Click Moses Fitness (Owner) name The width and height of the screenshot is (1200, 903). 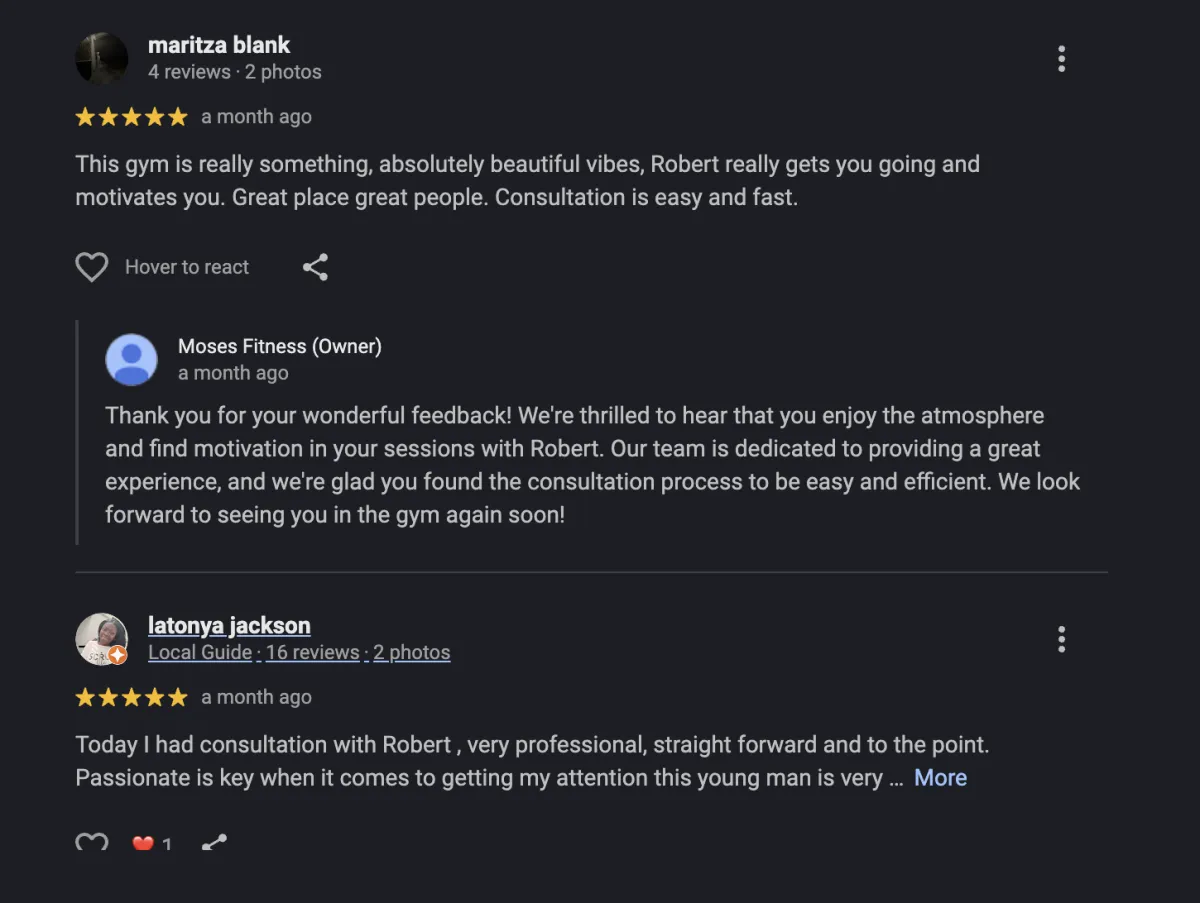[280, 346]
